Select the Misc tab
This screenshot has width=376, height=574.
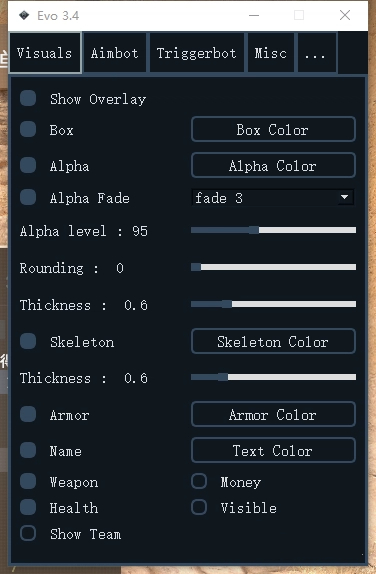pyautogui.click(x=271, y=53)
